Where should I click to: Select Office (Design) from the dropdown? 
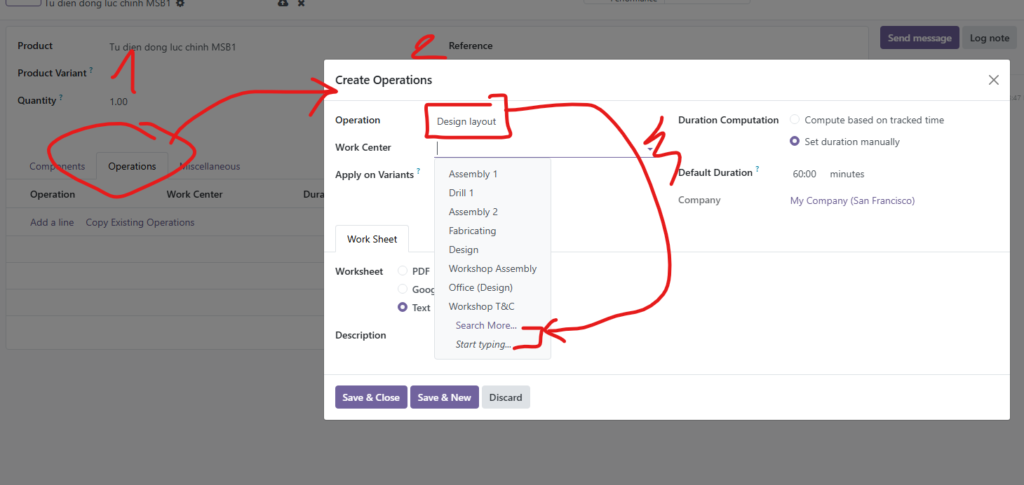coord(486,288)
